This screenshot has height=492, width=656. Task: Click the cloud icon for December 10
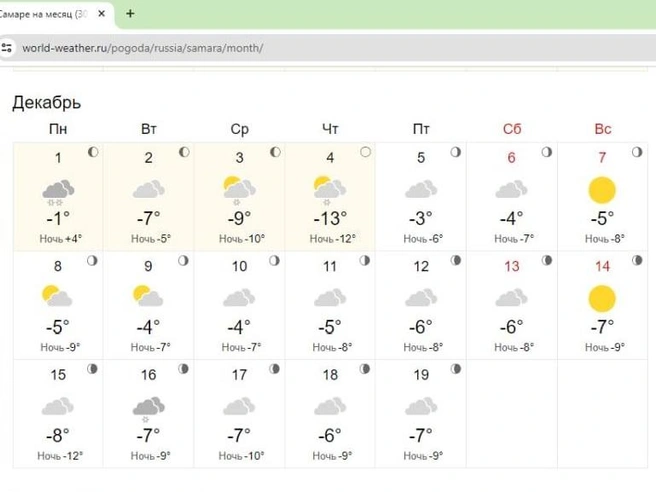click(x=239, y=297)
